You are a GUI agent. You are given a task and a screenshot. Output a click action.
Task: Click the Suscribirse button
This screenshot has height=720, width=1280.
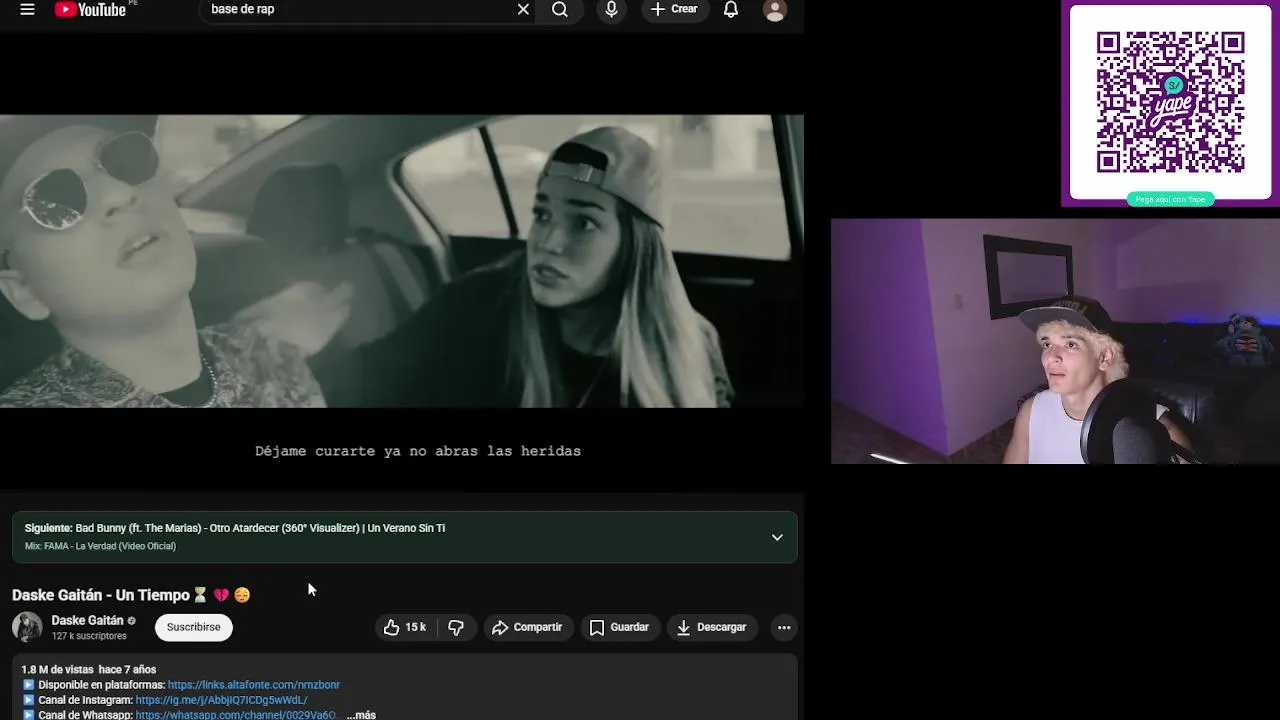tap(194, 627)
